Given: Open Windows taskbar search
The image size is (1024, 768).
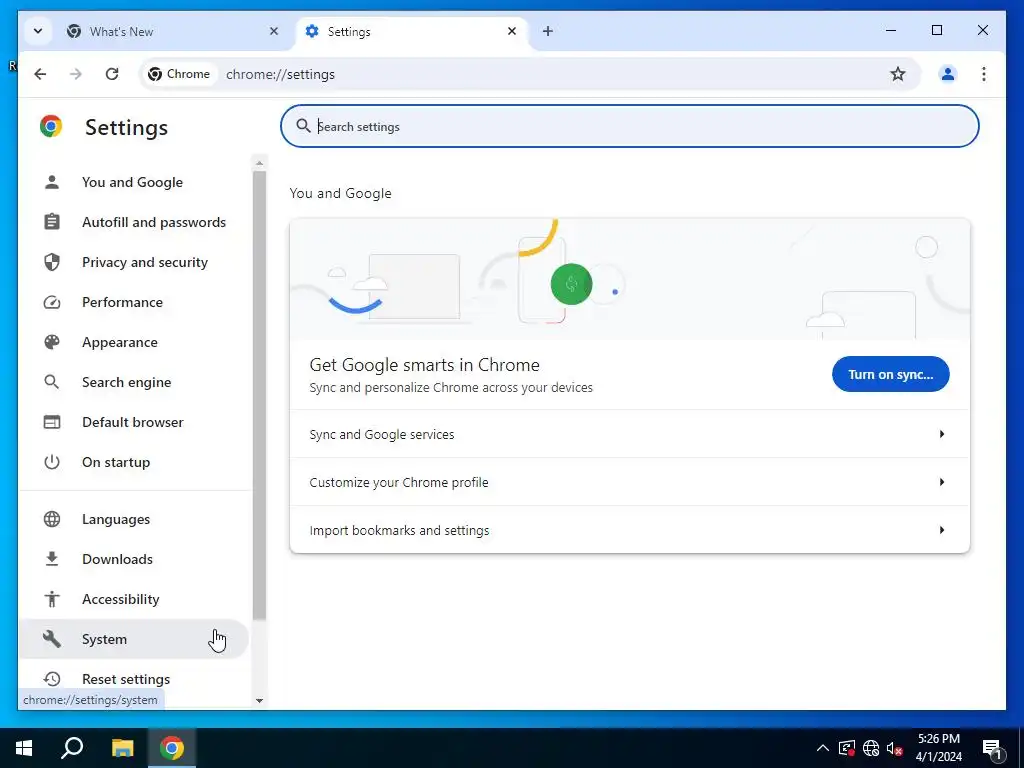Looking at the screenshot, I should pyautogui.click(x=72, y=748).
